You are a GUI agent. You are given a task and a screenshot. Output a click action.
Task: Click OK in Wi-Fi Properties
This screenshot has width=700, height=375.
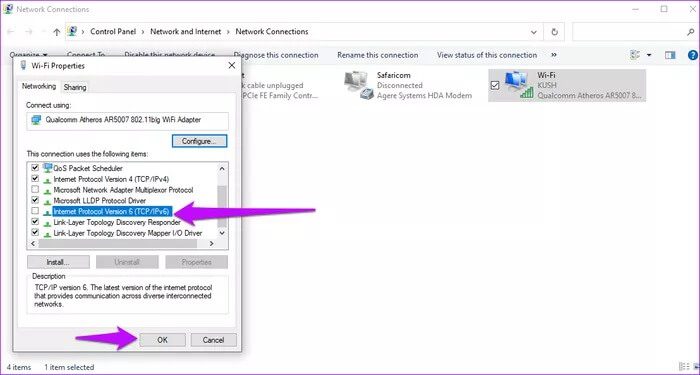(162, 340)
